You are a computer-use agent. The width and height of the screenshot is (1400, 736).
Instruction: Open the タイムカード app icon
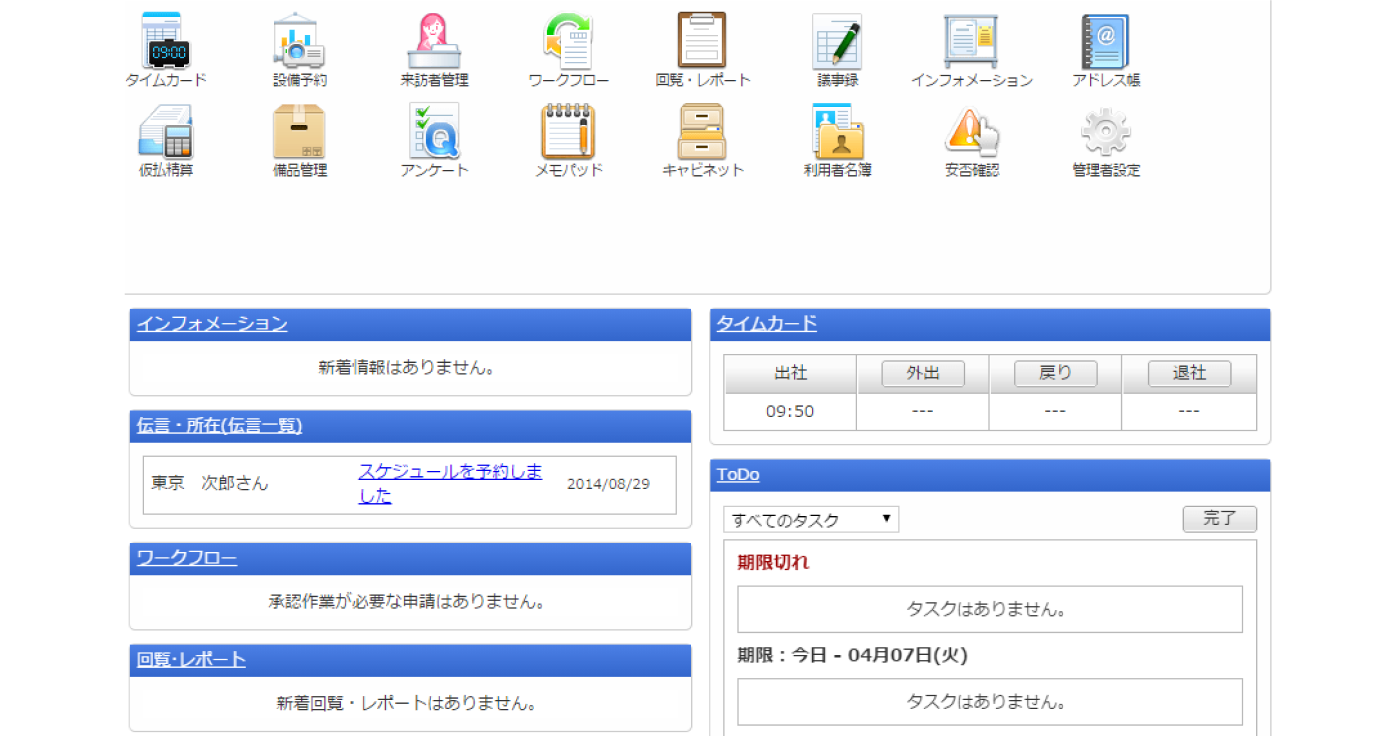(x=165, y=41)
